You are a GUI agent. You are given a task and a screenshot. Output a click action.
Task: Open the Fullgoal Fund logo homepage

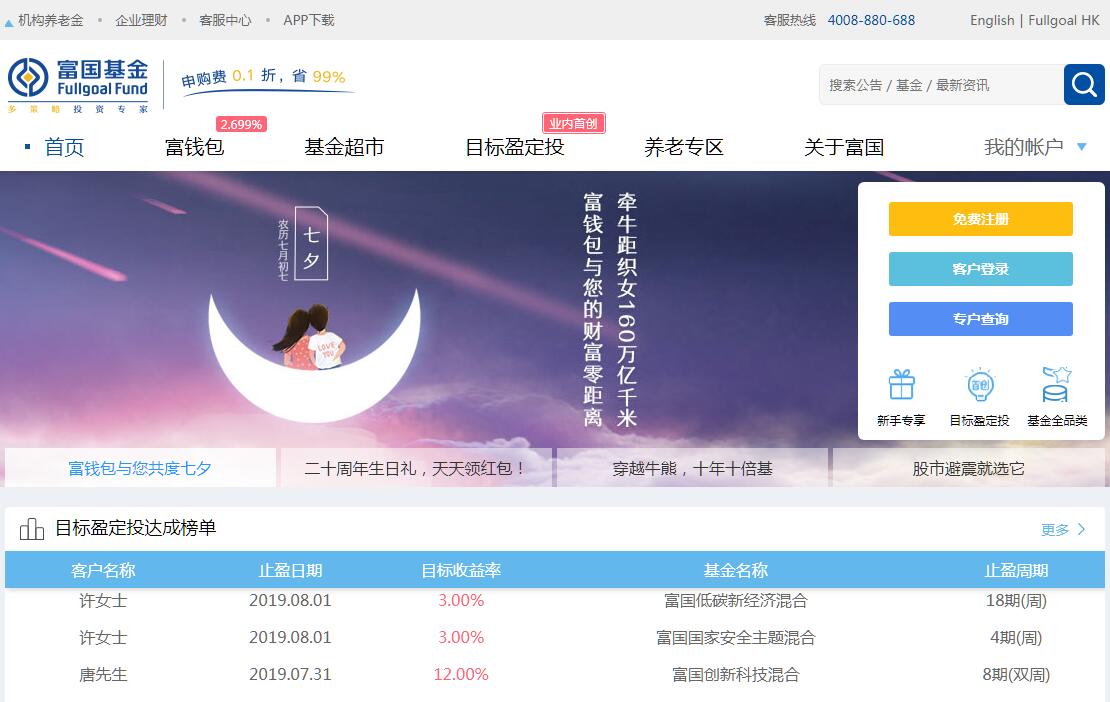(x=78, y=85)
